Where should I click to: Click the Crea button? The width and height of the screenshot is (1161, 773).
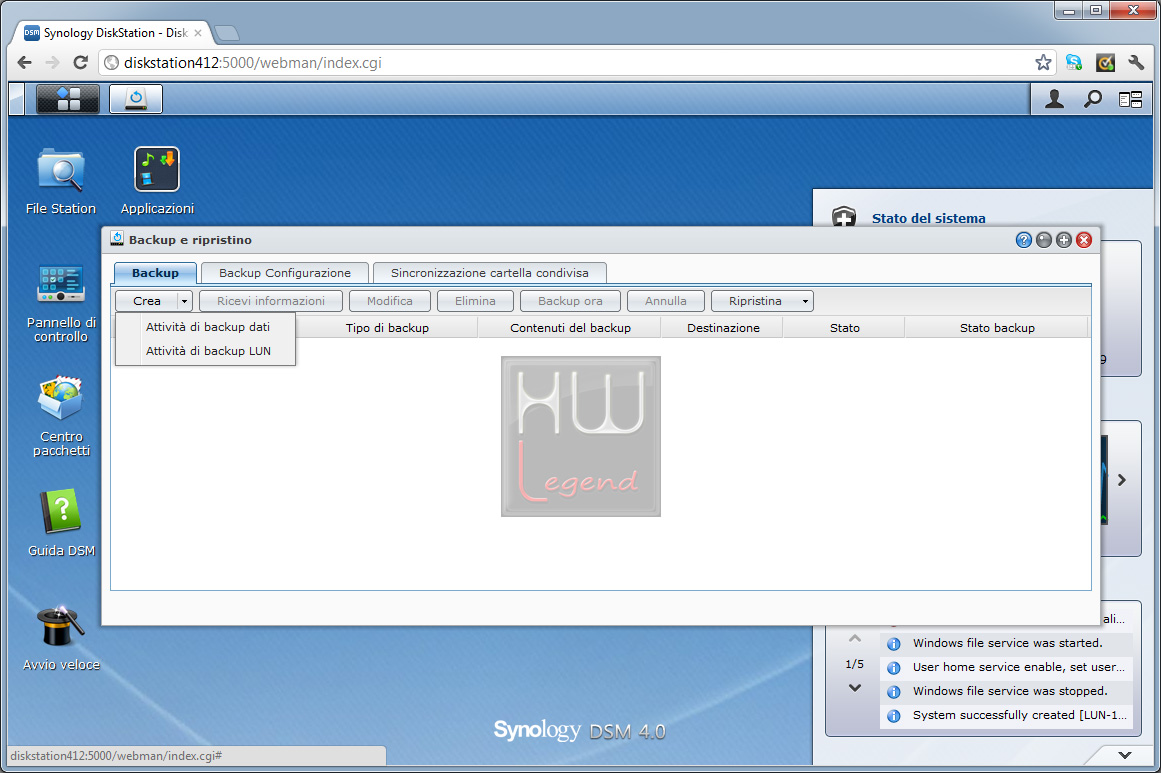click(x=147, y=301)
